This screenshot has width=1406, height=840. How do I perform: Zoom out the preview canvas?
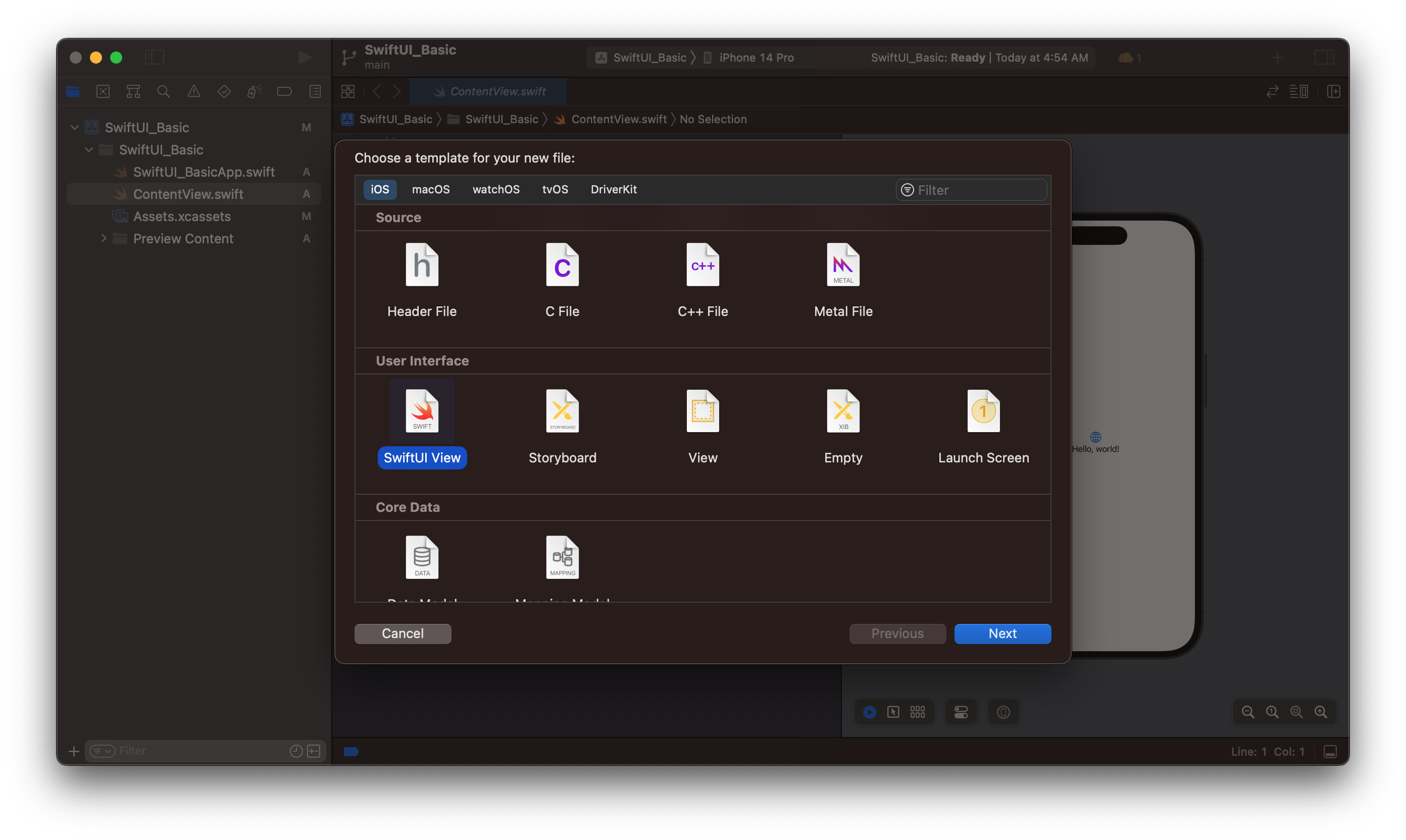pos(1248,711)
